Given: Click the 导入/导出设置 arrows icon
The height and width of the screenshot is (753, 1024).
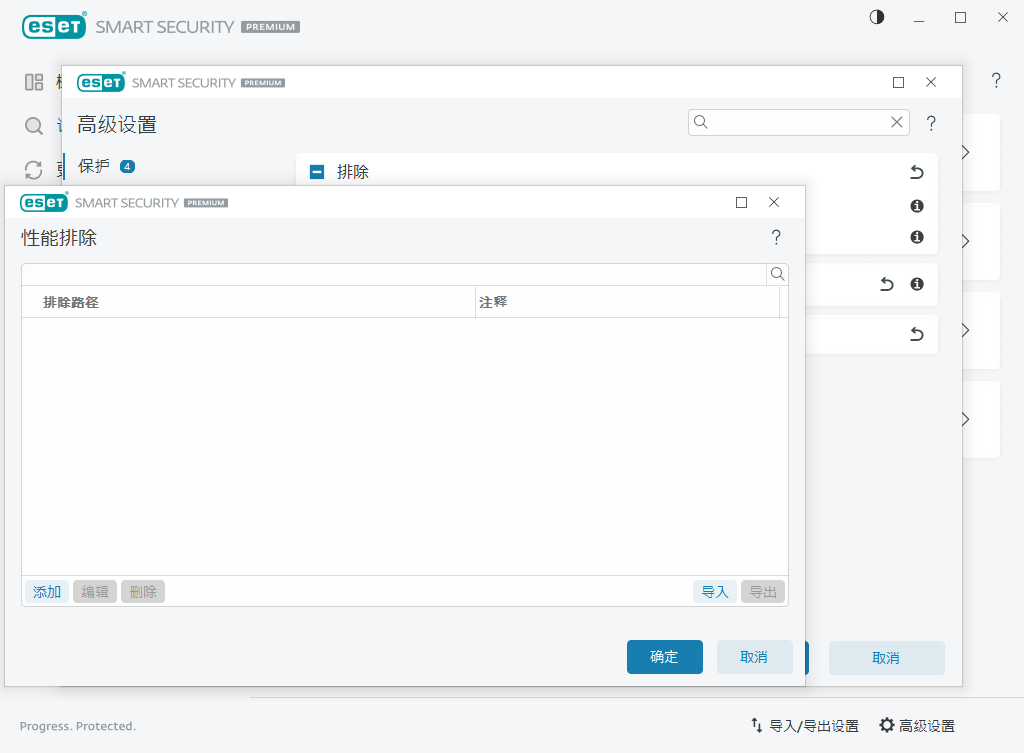Looking at the screenshot, I should (757, 726).
